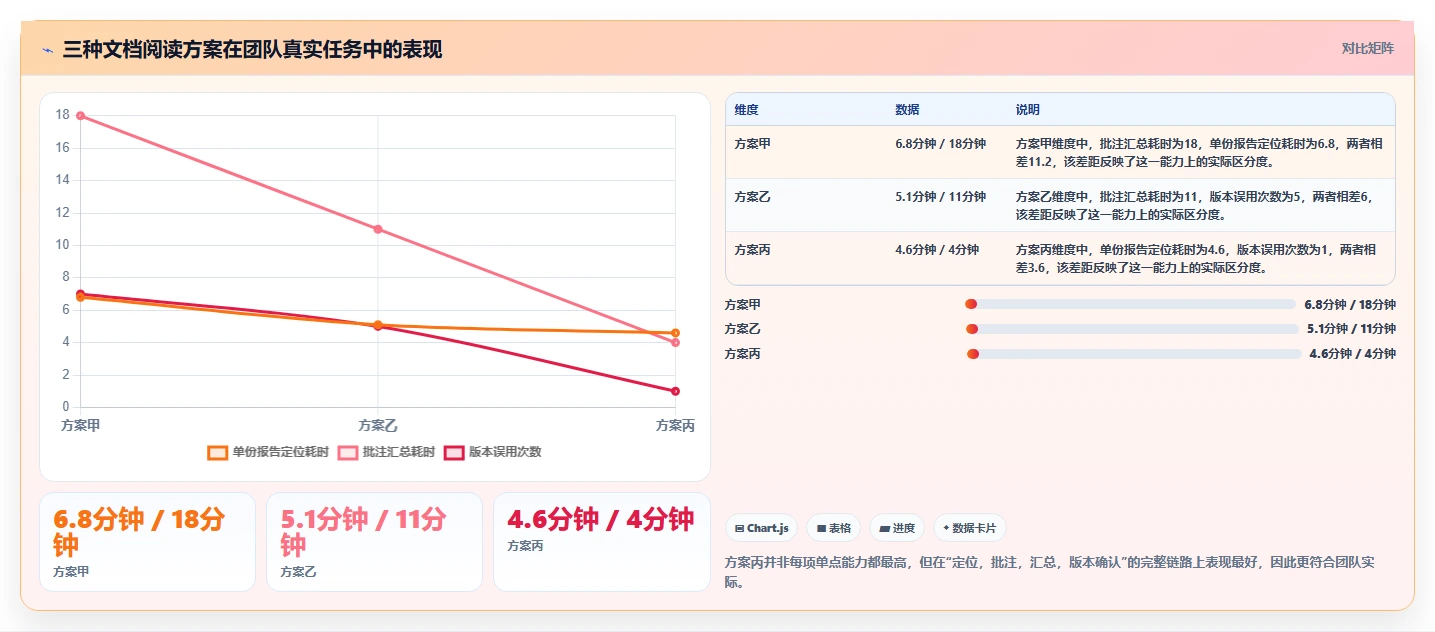Screen dimensions: 1435x632
Task: Click the pink 批注汇总耗时 legend swatch
Action: [348, 452]
